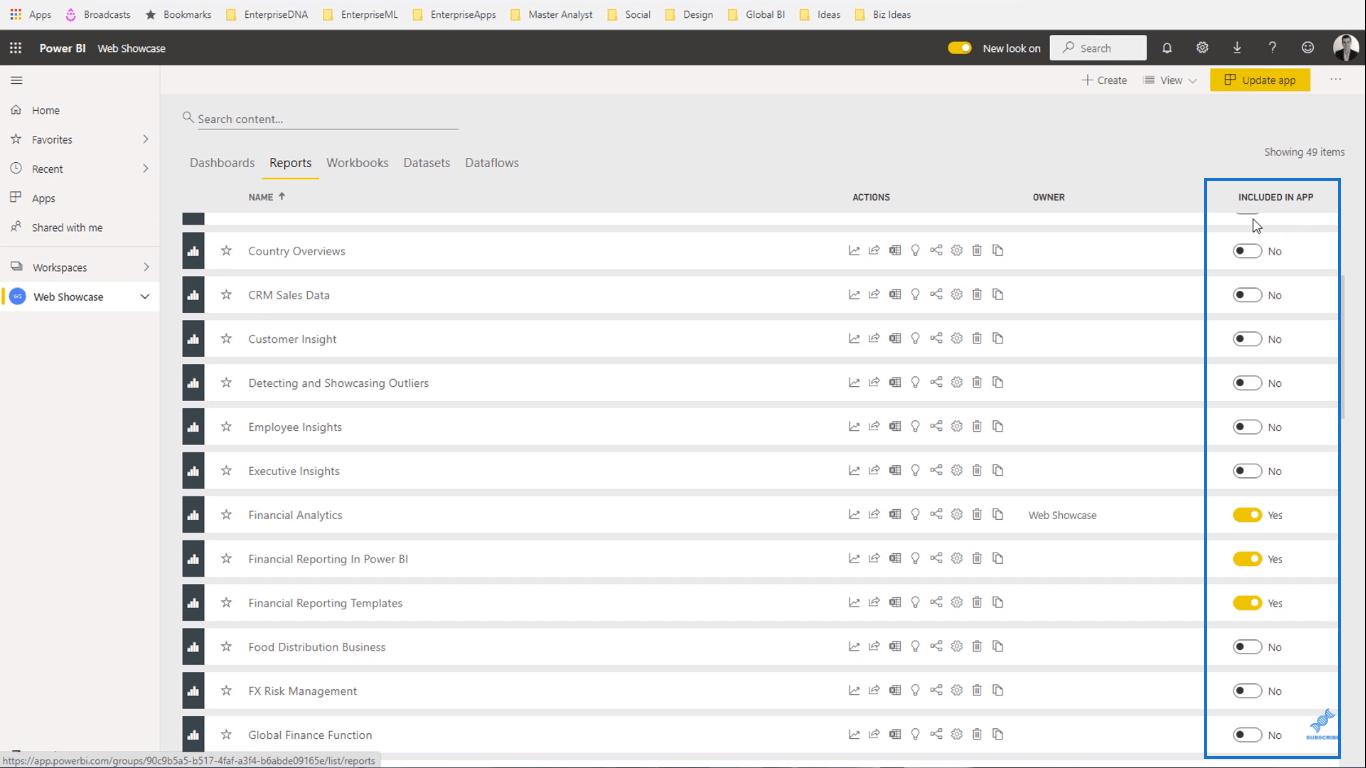Collapse the Web Showcase workspace chevron
Viewport: 1366px width, 768px height.
(145, 297)
